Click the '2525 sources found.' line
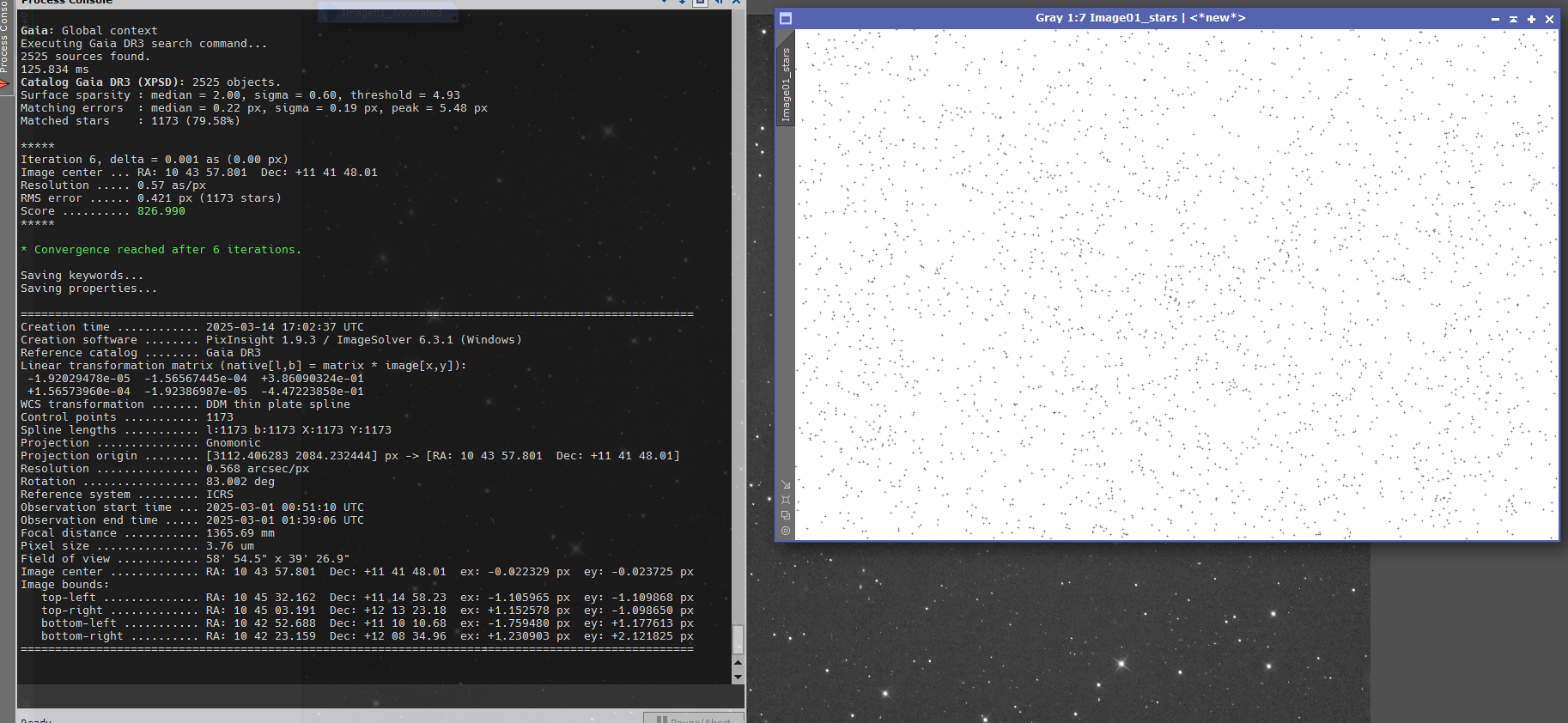This screenshot has width=1568, height=723. [x=85, y=57]
